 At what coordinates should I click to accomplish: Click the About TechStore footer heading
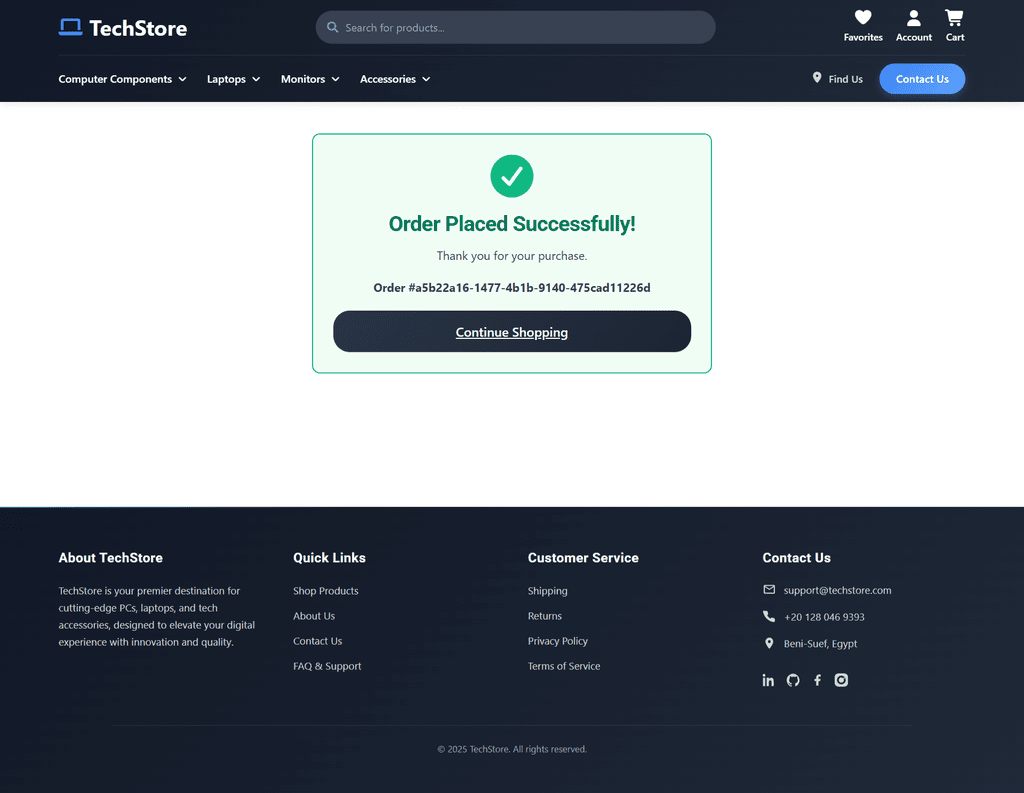pyautogui.click(x=110, y=558)
